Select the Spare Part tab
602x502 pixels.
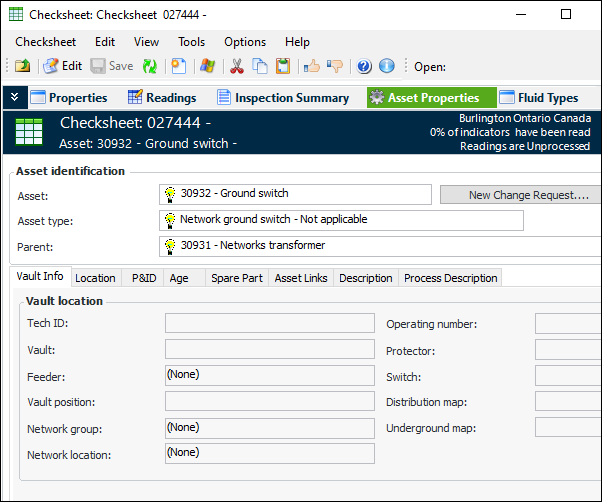(x=237, y=278)
